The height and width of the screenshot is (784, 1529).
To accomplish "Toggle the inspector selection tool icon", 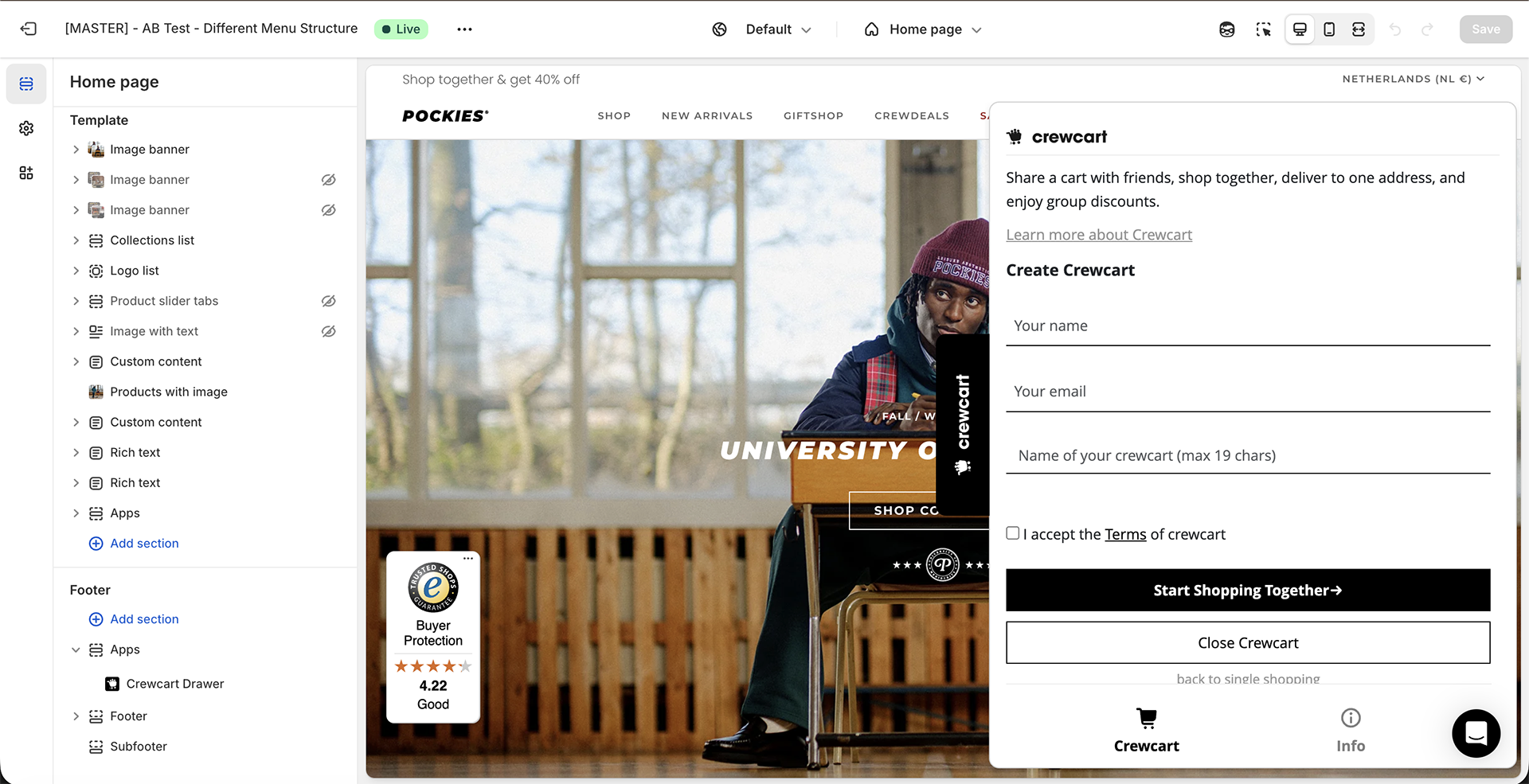I will (1264, 29).
